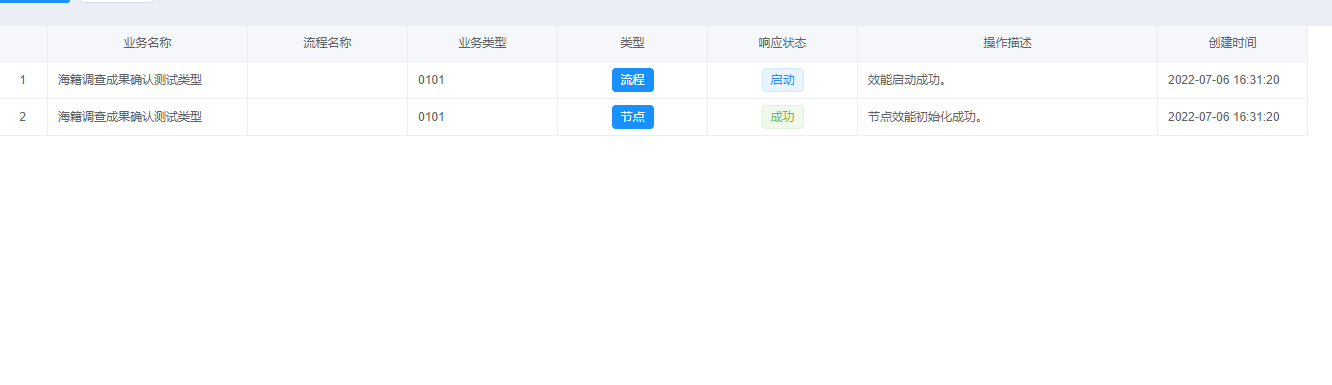Click the 操作描述 column header
1332x385 pixels.
point(1007,43)
